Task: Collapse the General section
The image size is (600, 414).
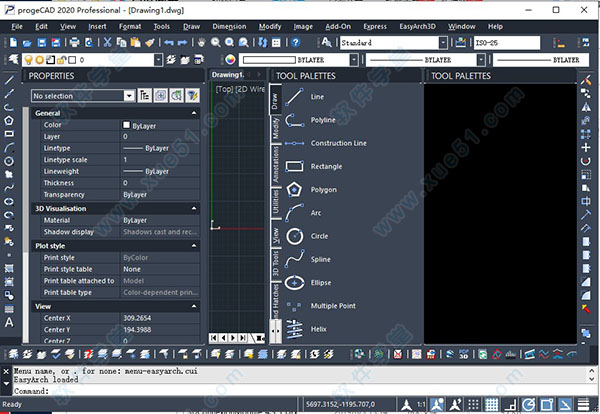Action: point(194,113)
